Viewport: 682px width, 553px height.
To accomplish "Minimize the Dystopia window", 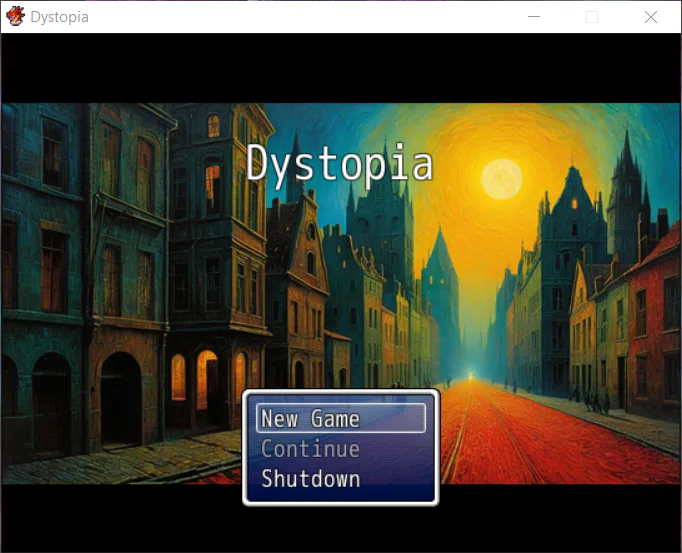I will [534, 17].
